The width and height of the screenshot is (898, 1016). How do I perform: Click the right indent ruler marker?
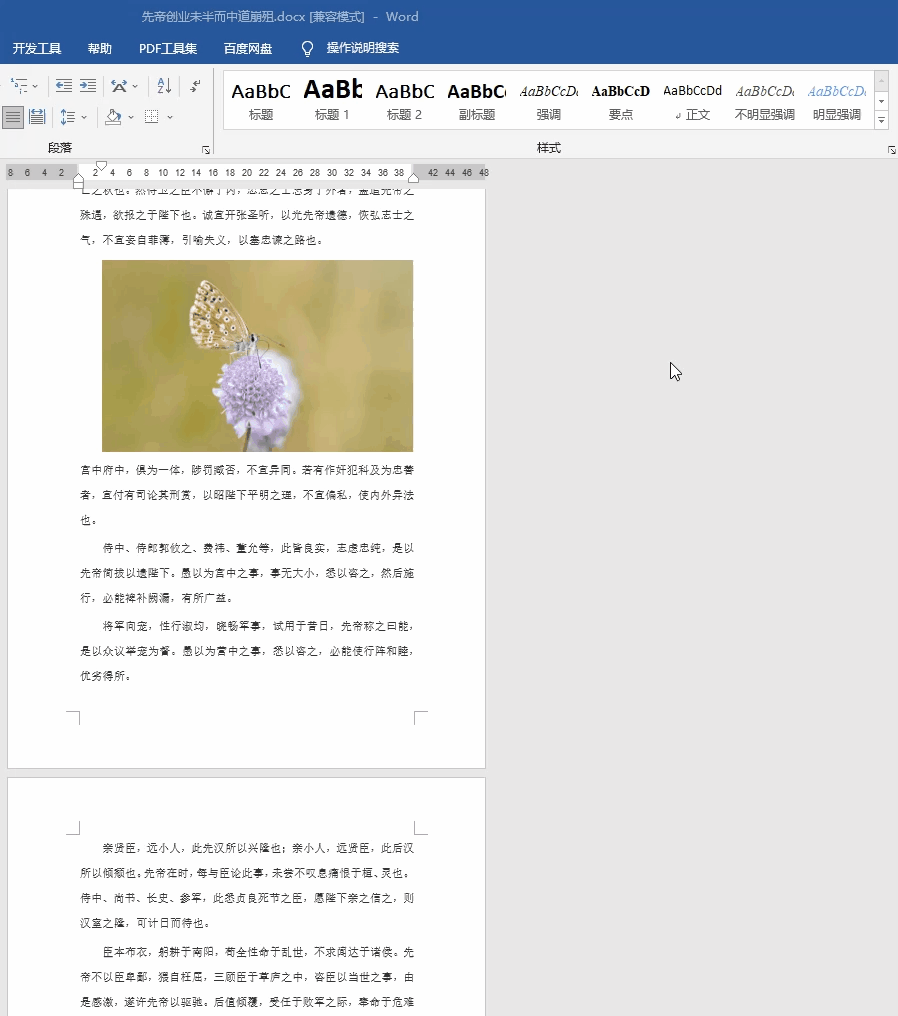tap(413, 178)
